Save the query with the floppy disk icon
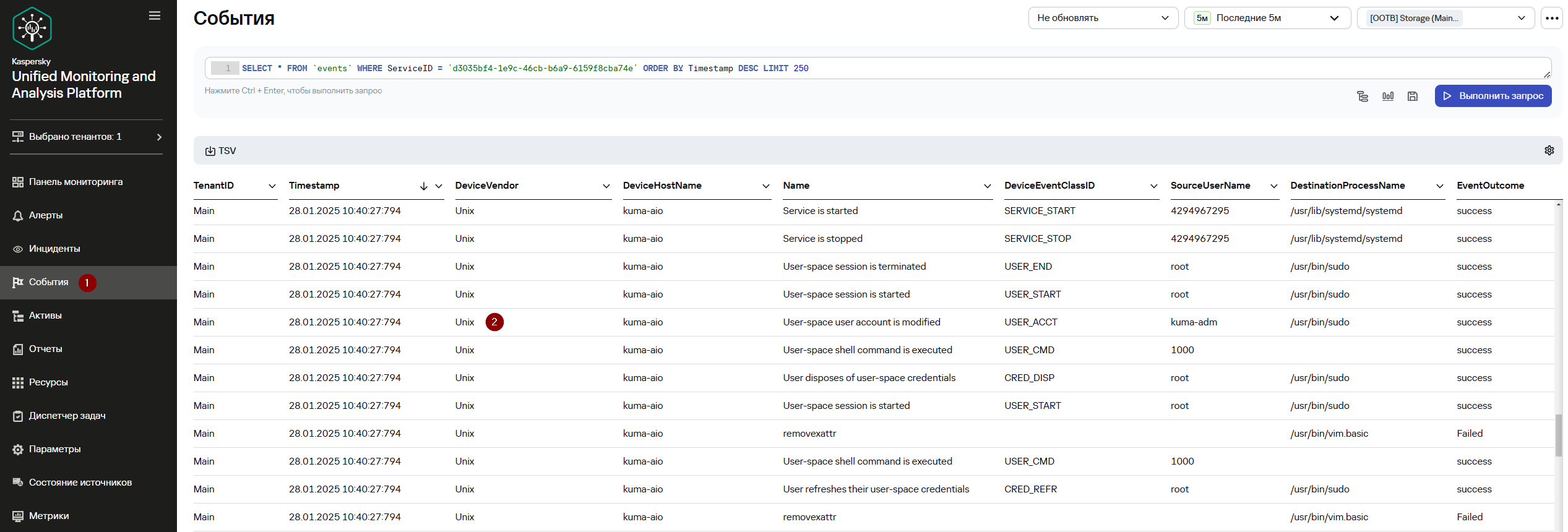Image resolution: width=1568 pixels, height=532 pixels. [1413, 96]
